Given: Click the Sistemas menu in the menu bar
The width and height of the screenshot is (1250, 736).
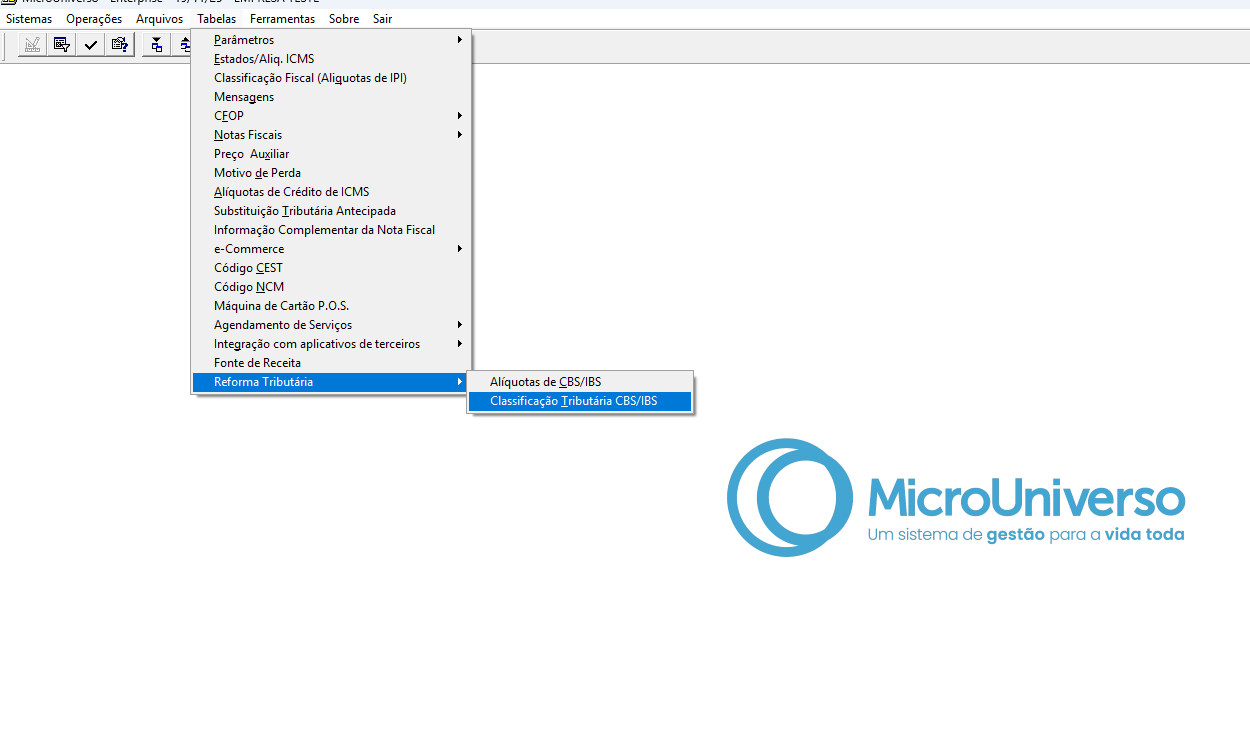Looking at the screenshot, I should click(x=29, y=19).
